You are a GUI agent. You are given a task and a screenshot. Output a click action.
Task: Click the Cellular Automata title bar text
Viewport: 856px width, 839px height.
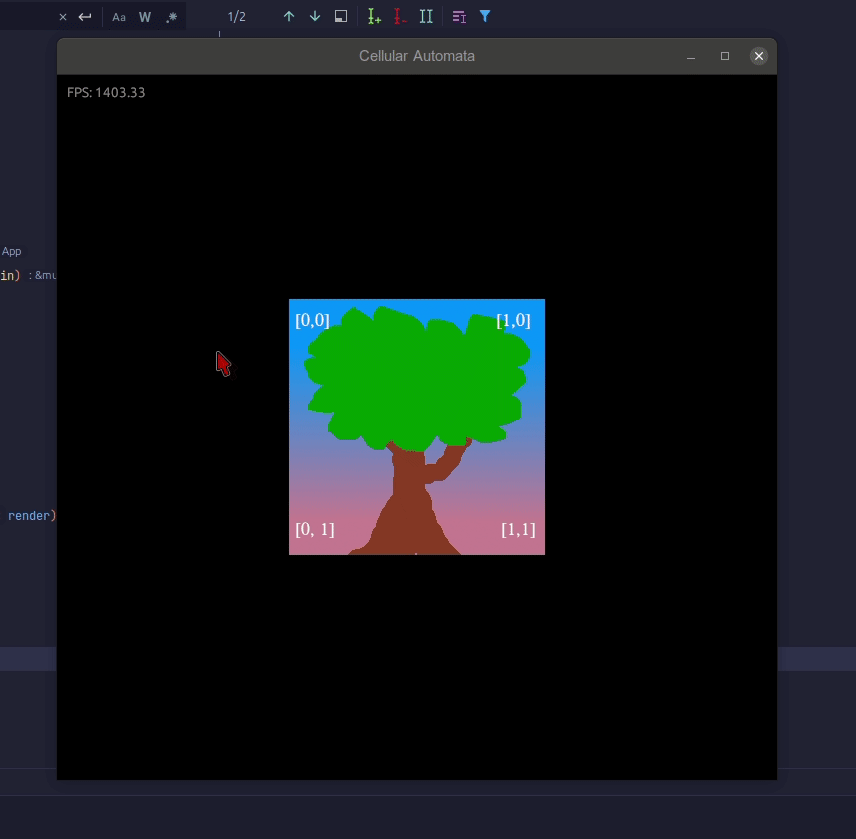coord(417,56)
